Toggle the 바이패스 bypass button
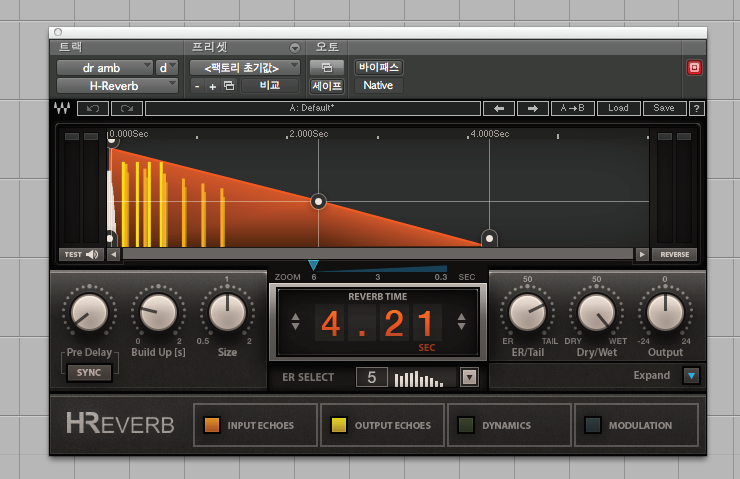 click(x=378, y=67)
